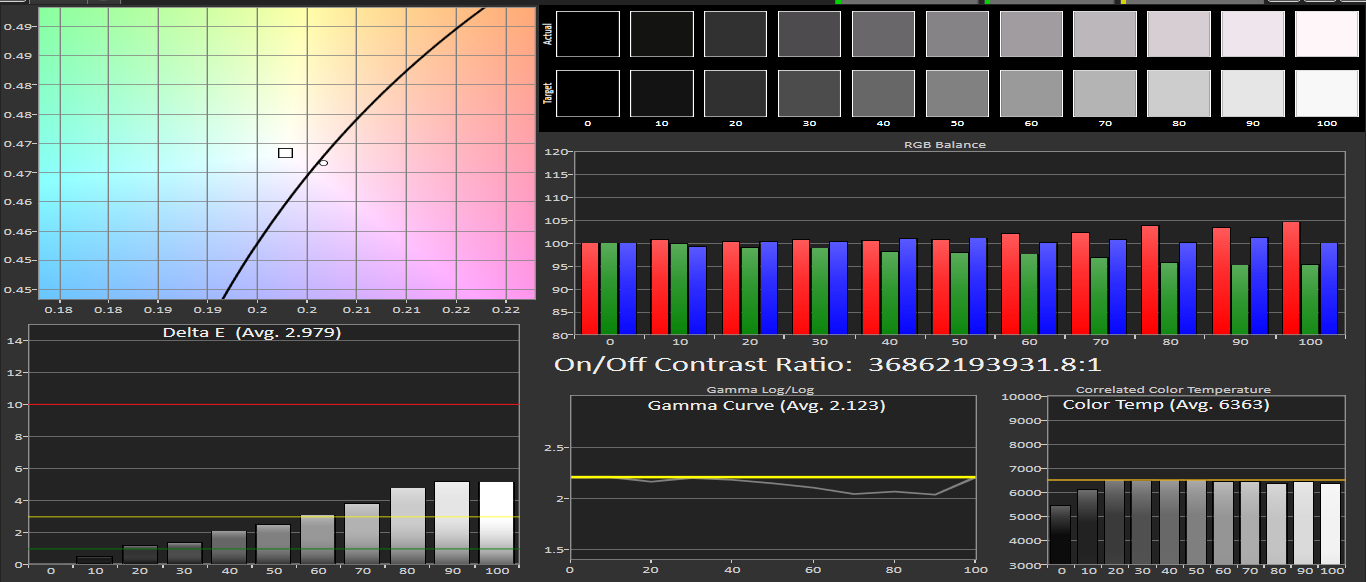Select the On/Off Contrast Ratio readout
The height and width of the screenshot is (582, 1366).
click(828, 365)
